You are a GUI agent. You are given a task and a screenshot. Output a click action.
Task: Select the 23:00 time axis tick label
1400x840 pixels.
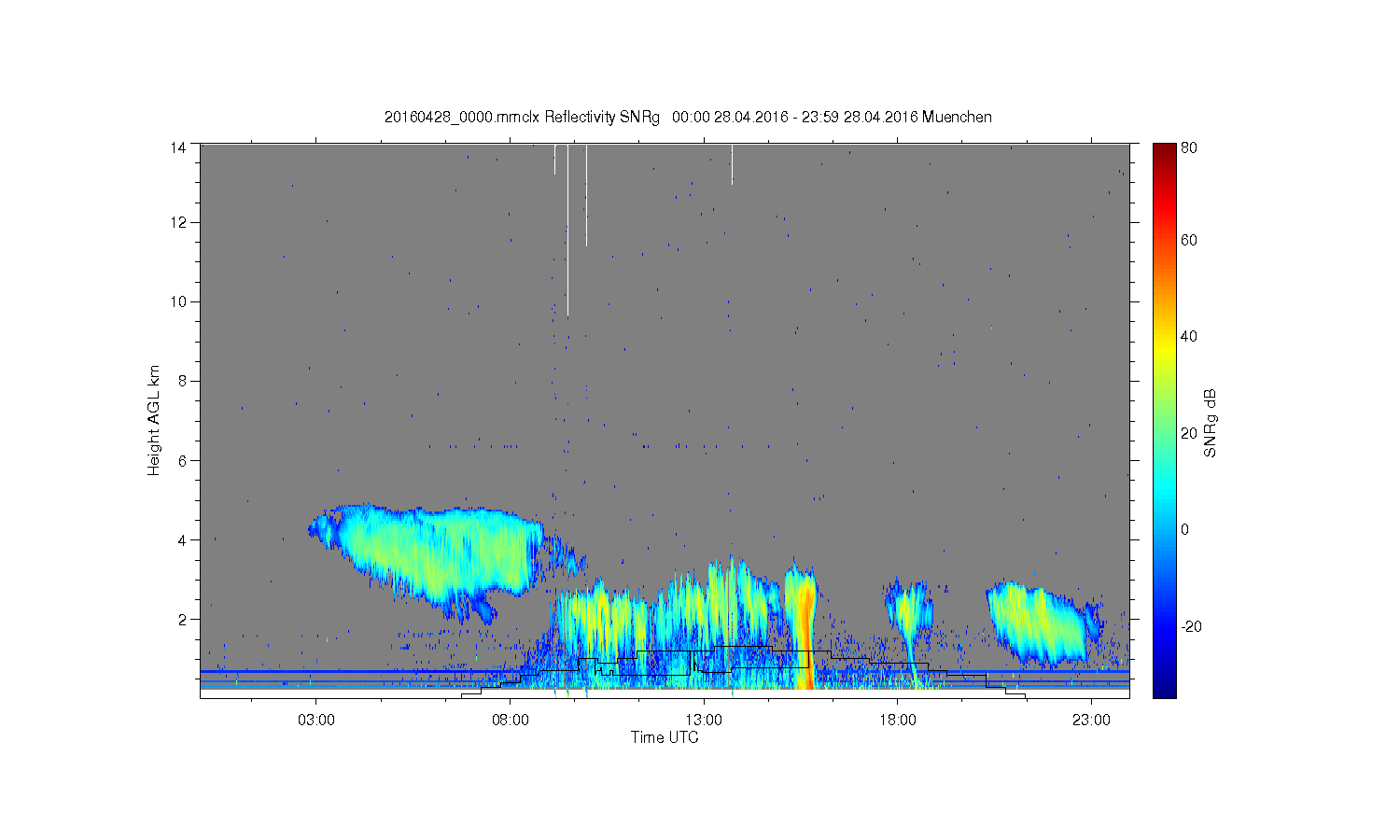tap(1091, 721)
